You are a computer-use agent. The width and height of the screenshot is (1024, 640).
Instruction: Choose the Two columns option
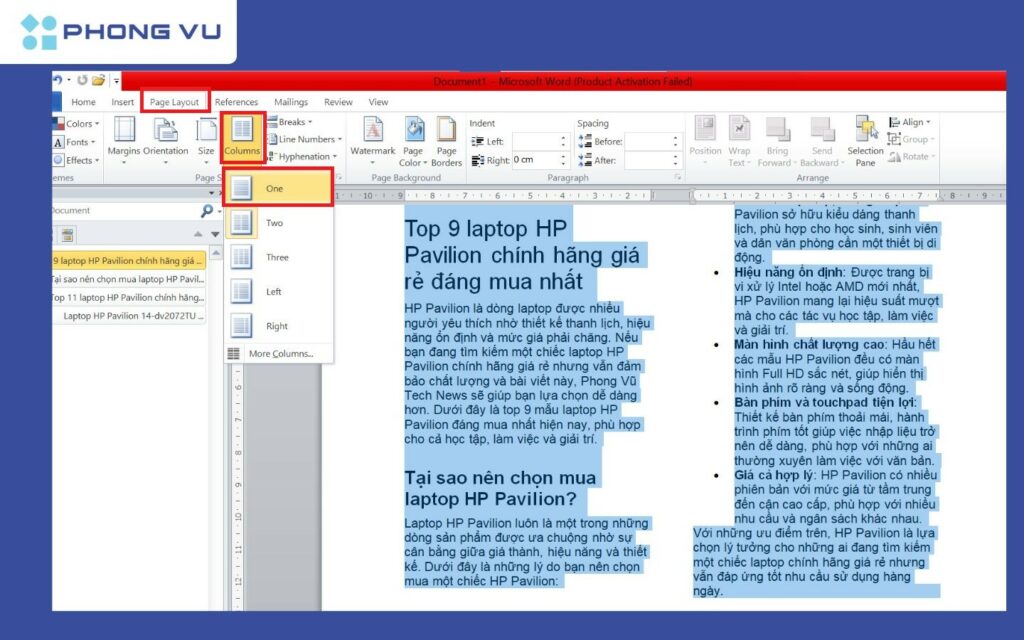pyautogui.click(x=273, y=223)
